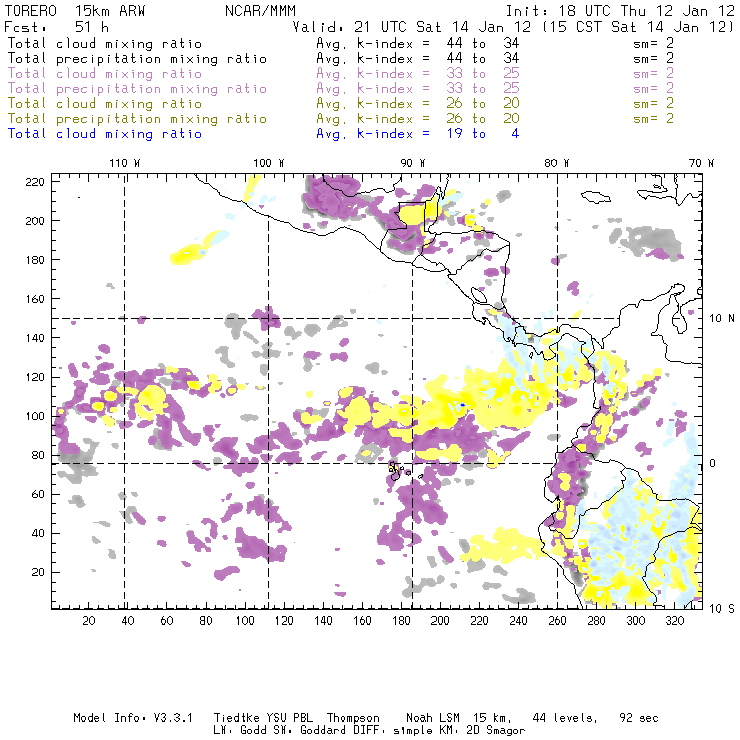Click 'Thompson' in model info line
The width and height of the screenshot is (740, 740).
click(x=353, y=718)
